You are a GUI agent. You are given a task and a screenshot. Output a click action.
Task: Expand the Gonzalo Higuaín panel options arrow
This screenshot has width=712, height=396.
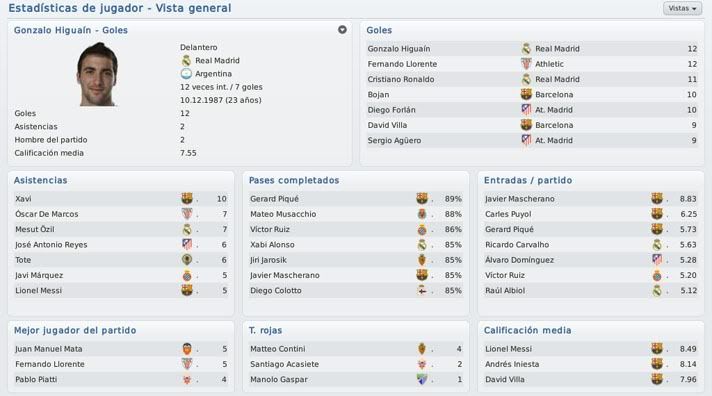342,30
